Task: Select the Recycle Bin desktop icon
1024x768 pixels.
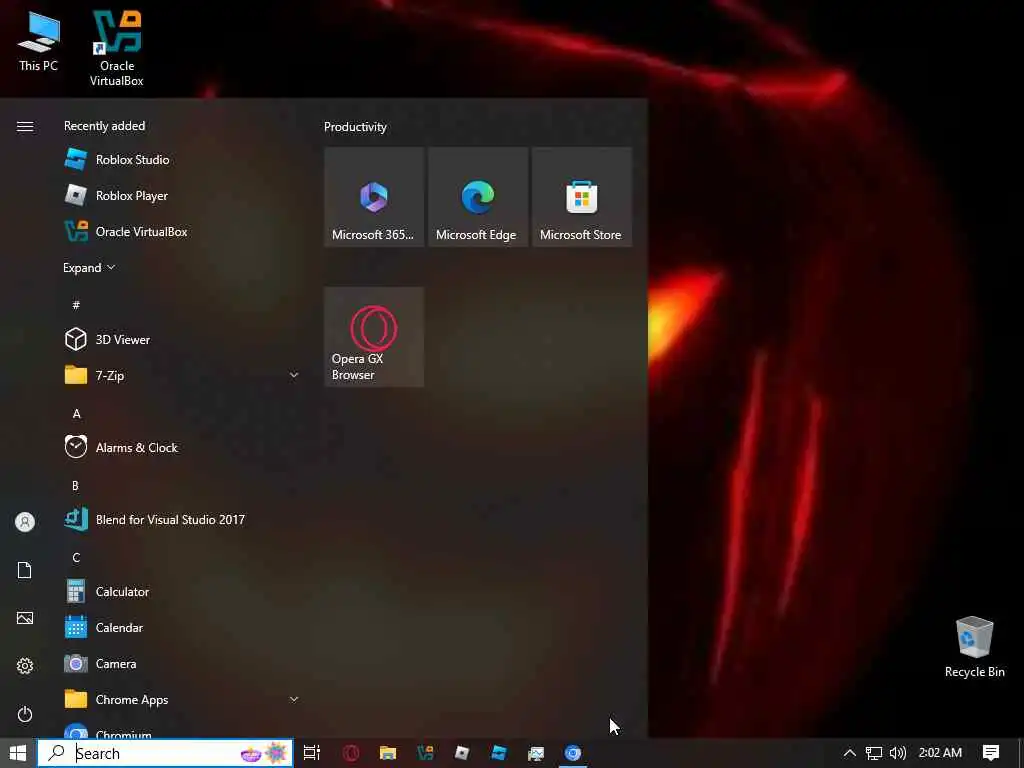Action: [974, 647]
